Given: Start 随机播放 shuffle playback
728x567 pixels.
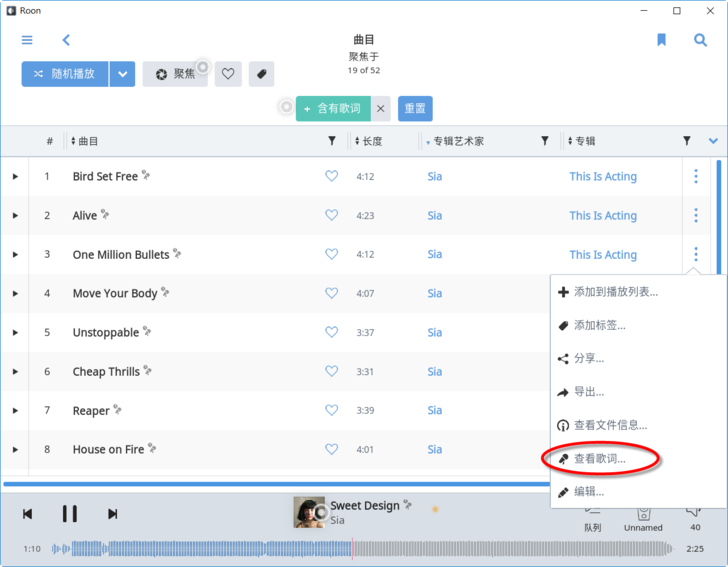Looking at the screenshot, I should [x=65, y=74].
